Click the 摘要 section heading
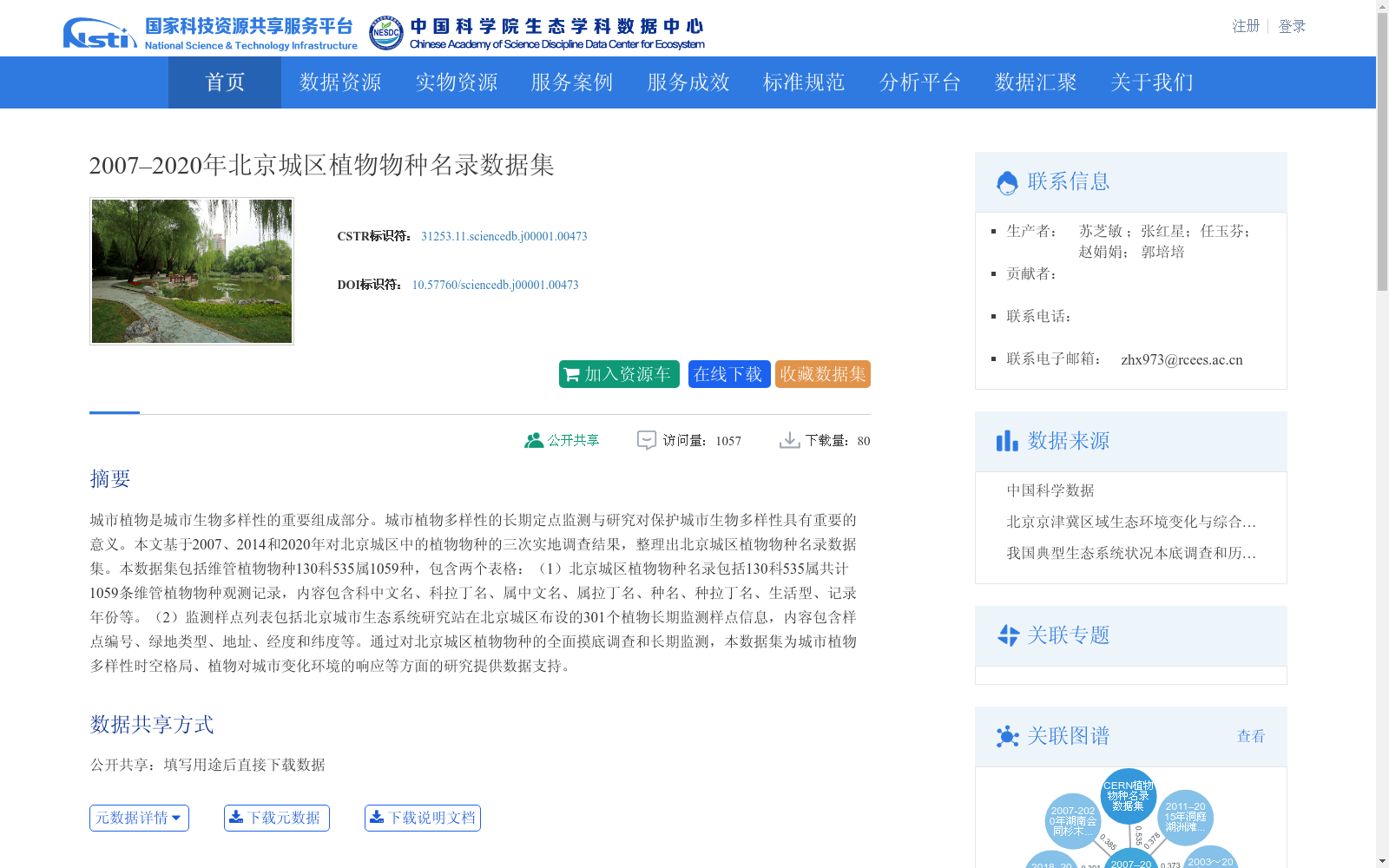 (110, 478)
